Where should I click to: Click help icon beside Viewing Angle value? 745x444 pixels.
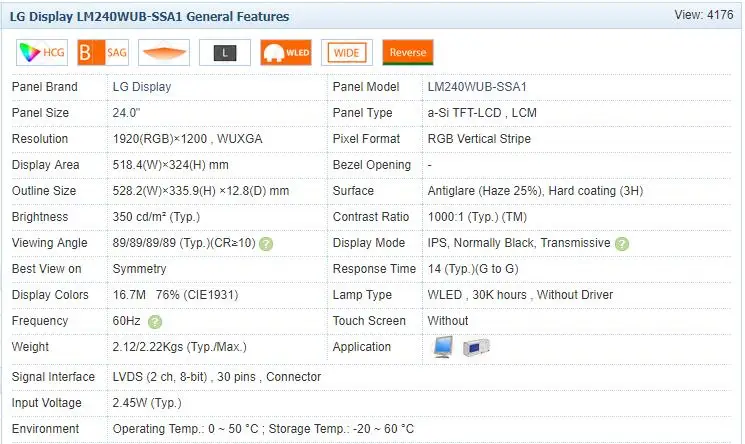click(x=266, y=244)
